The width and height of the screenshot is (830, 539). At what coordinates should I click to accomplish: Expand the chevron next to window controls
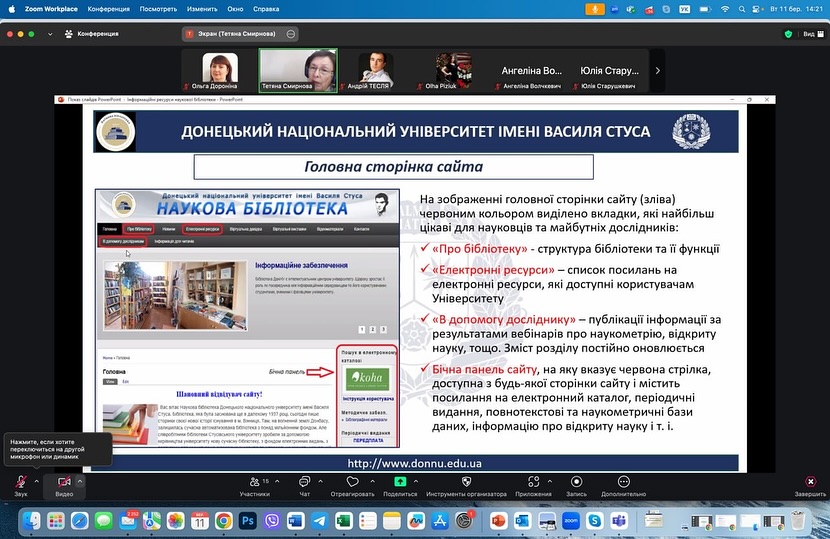[x=50, y=34]
